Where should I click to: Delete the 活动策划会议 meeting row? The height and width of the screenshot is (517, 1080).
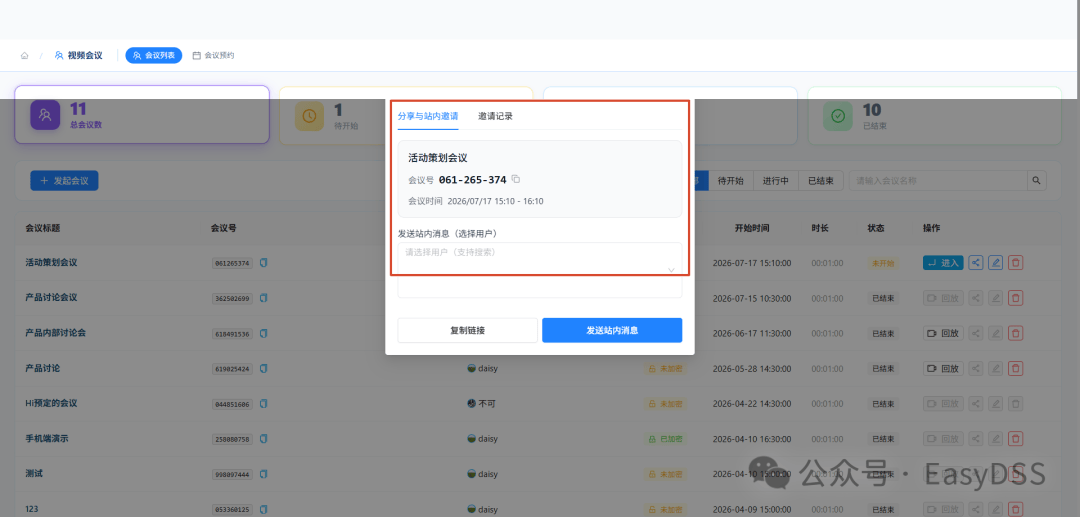coord(1015,262)
